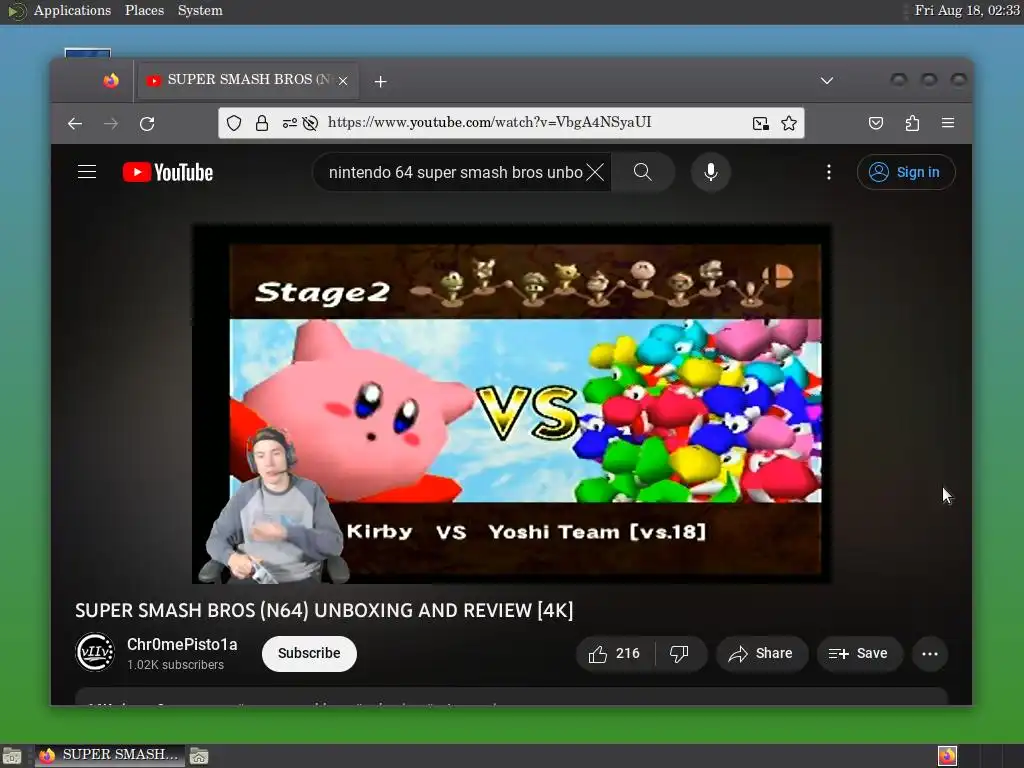The image size is (1024, 768).
Task: List all tabs dropdown arrow
Action: pos(827,80)
